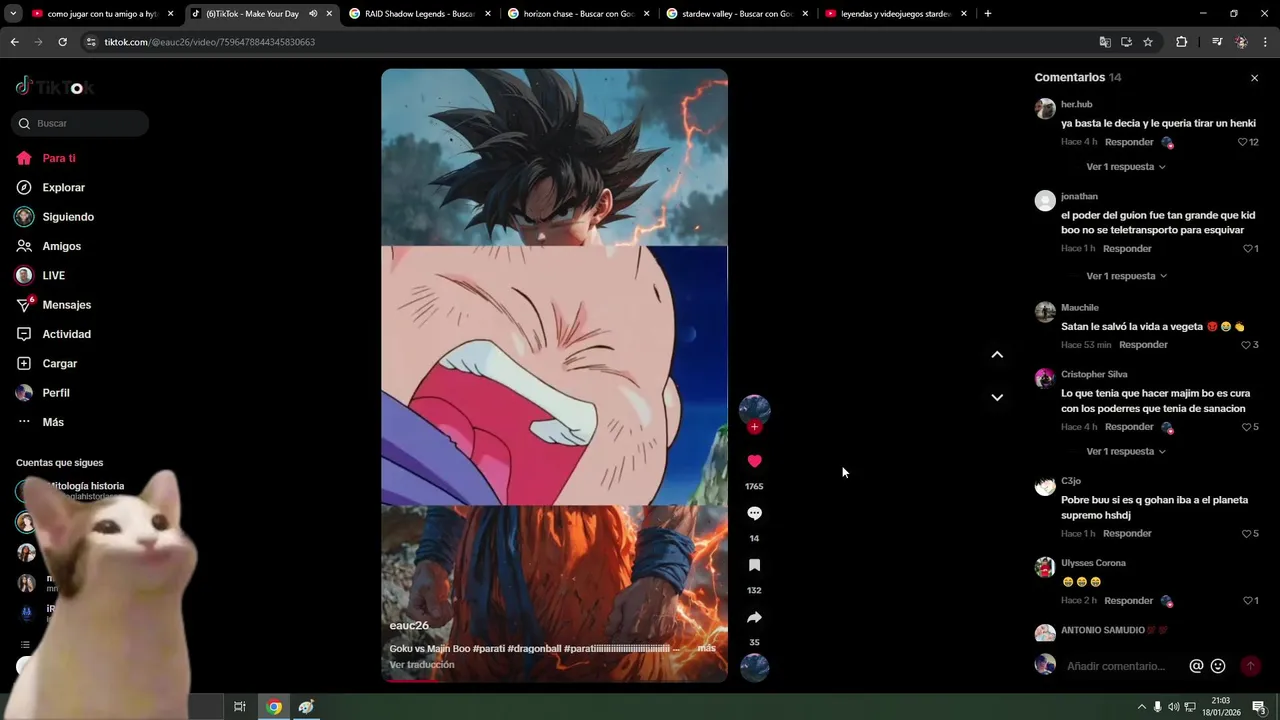Viewport: 1280px width, 720px height.
Task: Like the video with the heart icon
Action: pos(754,461)
